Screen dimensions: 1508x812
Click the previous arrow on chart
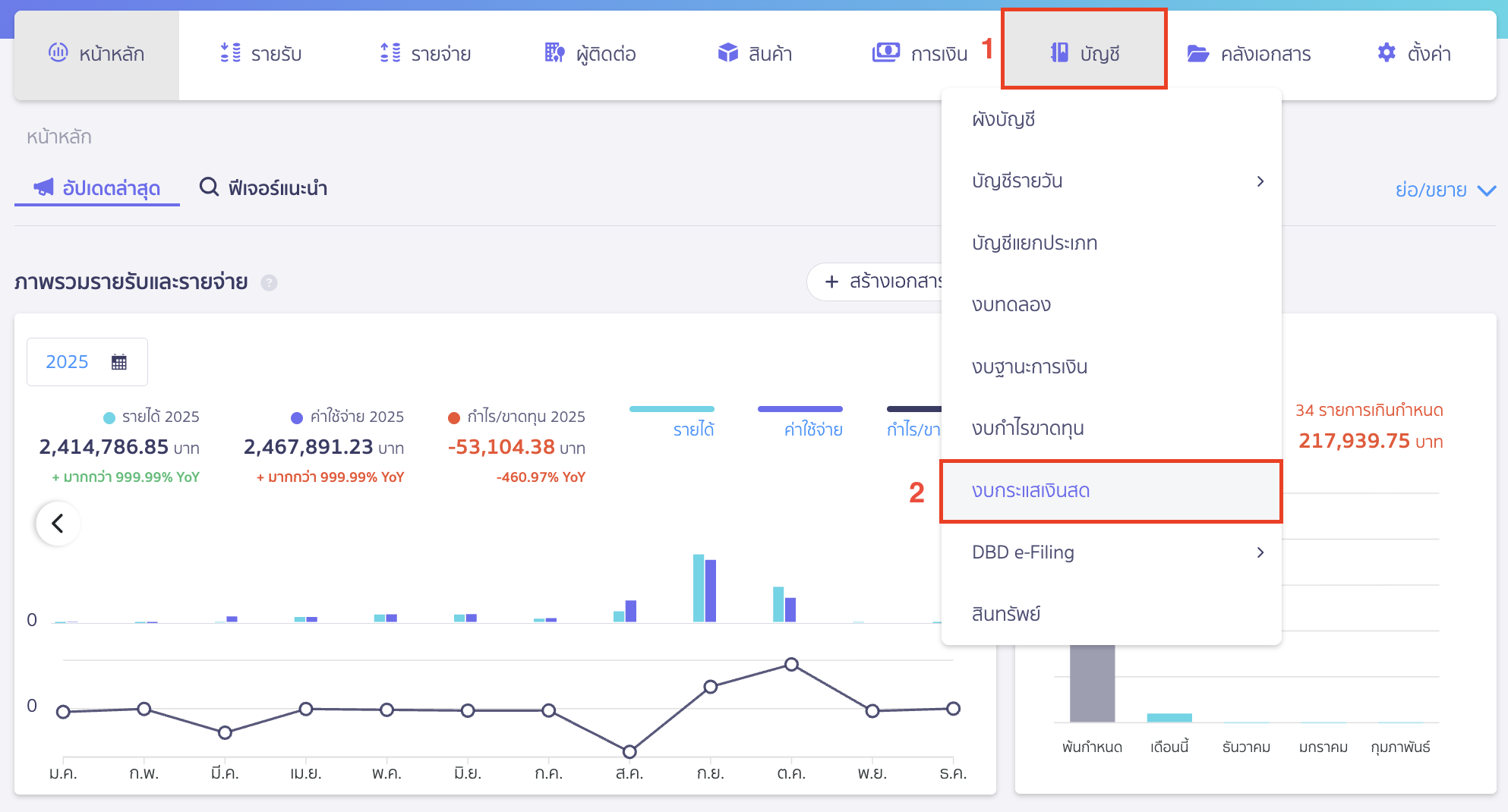(x=58, y=523)
